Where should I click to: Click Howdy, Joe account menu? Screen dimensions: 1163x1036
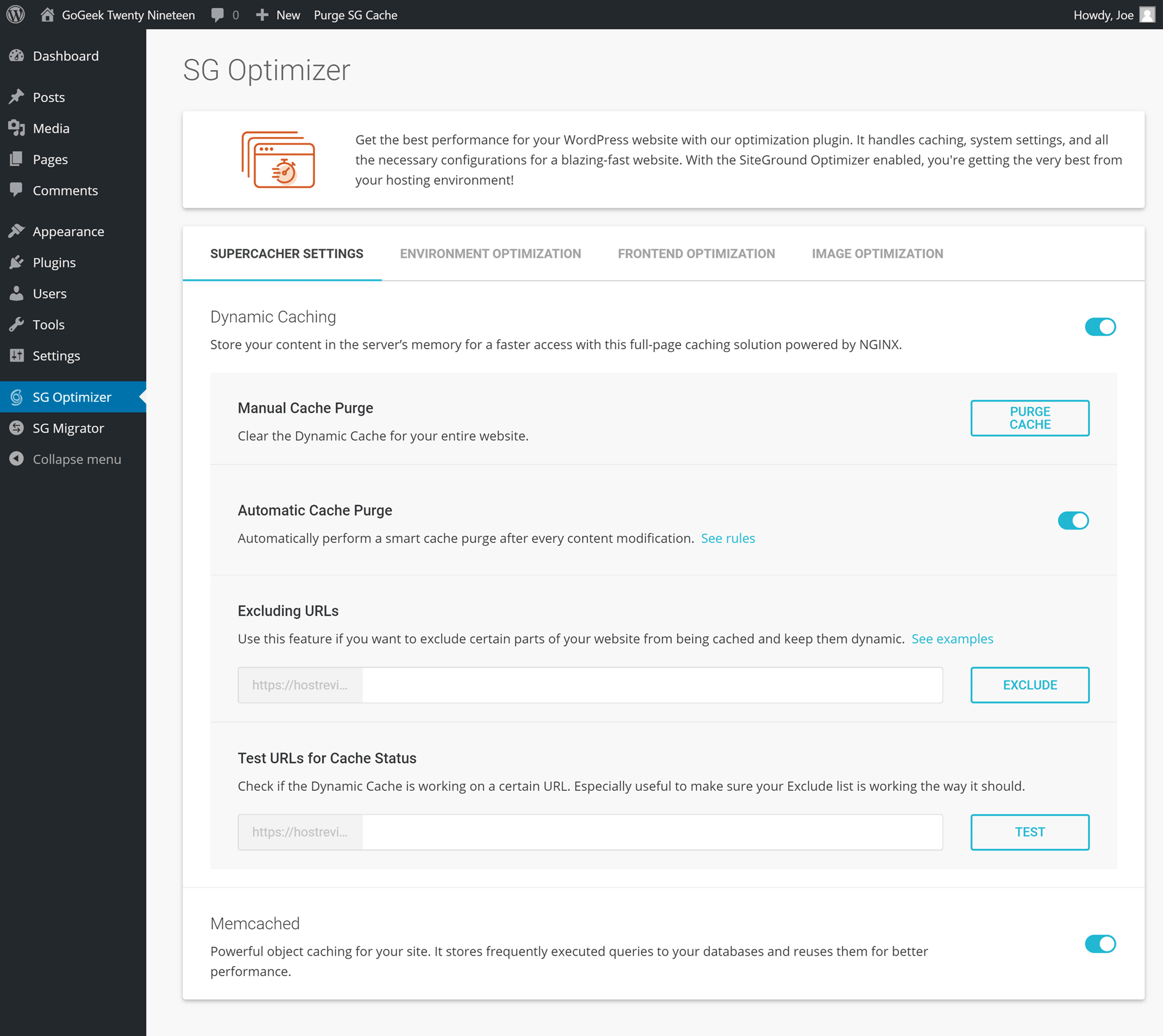pos(1103,15)
